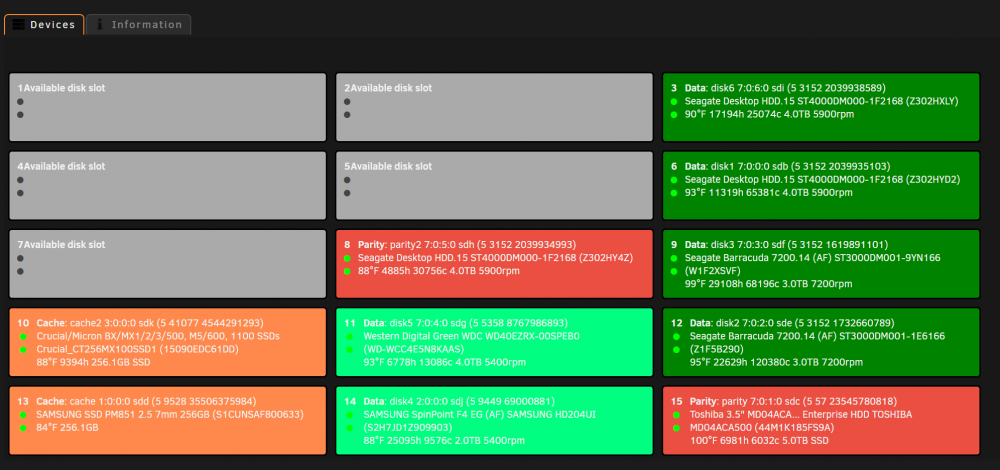Screen dimensions: 1000x470
Task: Select "7Available disk slot" label
Action: pyautogui.click(x=61, y=245)
